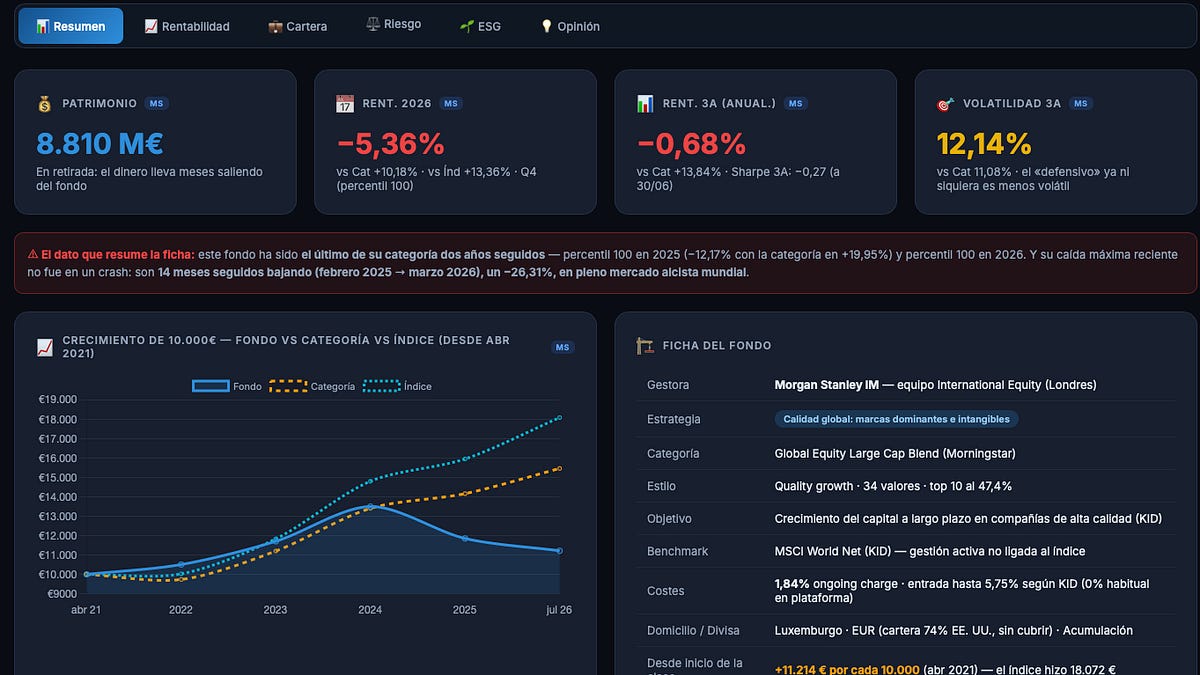Screen dimensions: 1200x675
Task: Select the ESG tab
Action: tap(481, 26)
